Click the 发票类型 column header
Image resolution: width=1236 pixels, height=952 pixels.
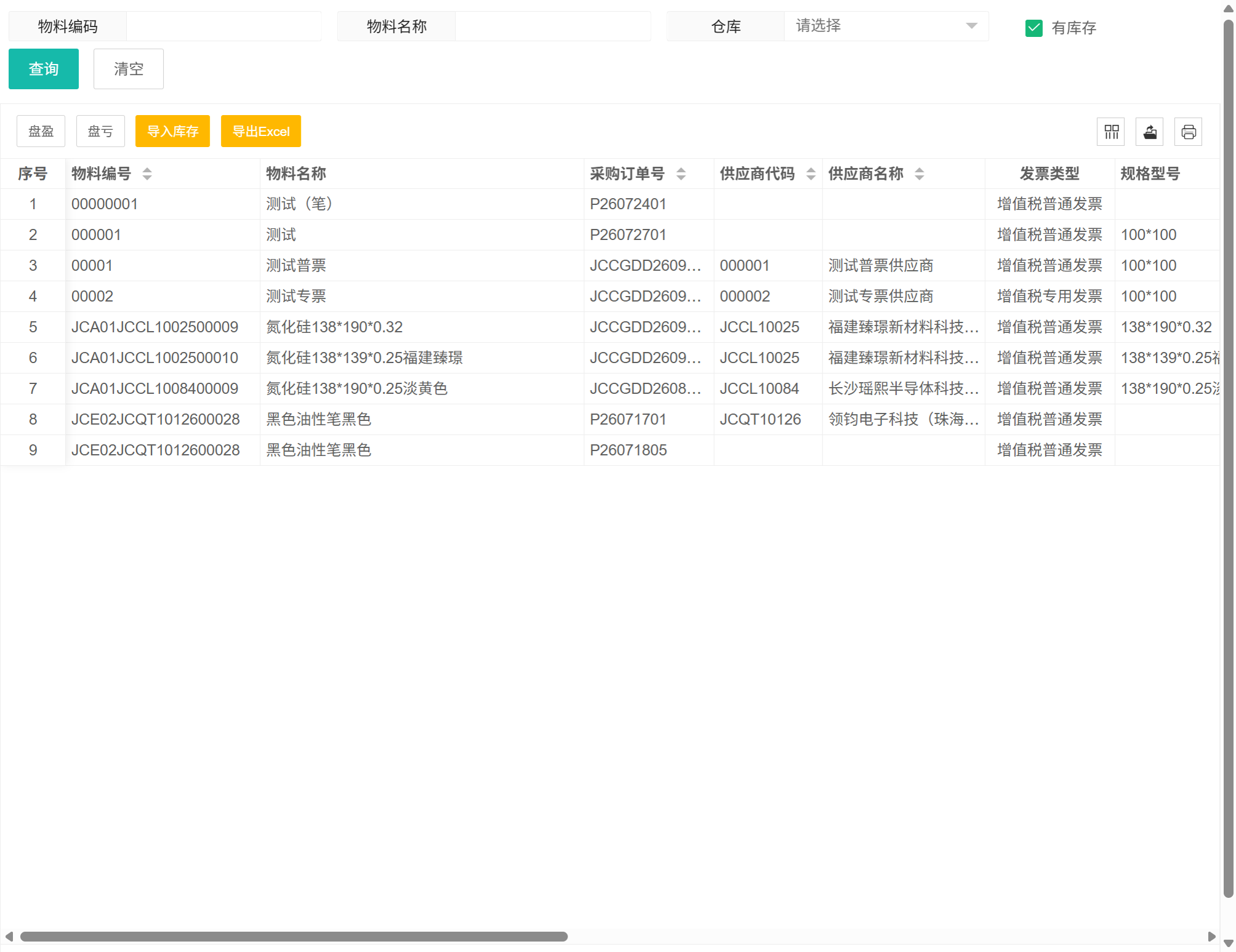pos(1049,174)
